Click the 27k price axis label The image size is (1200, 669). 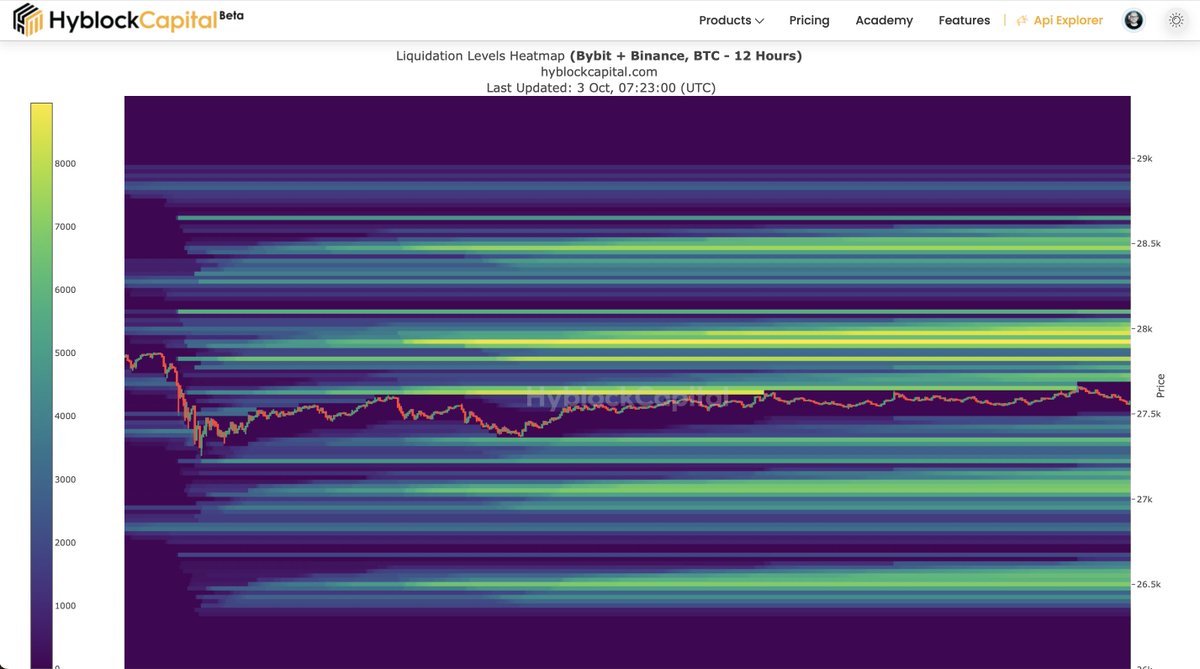[1145, 500]
